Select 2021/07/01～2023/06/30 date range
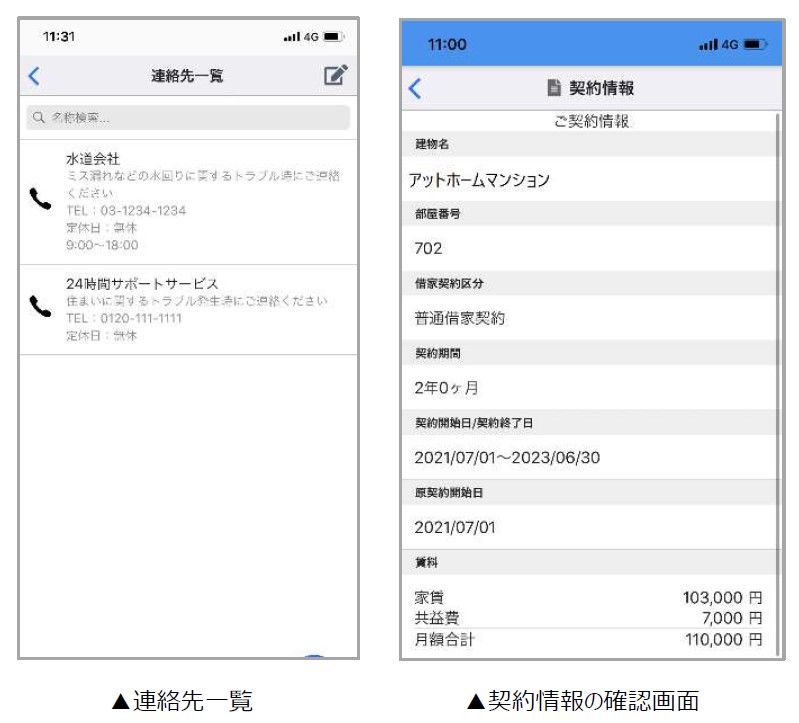 [x=507, y=458]
